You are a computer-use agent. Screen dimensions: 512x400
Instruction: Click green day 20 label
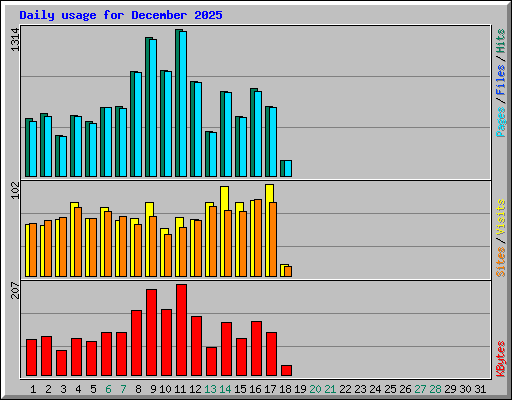315,389
